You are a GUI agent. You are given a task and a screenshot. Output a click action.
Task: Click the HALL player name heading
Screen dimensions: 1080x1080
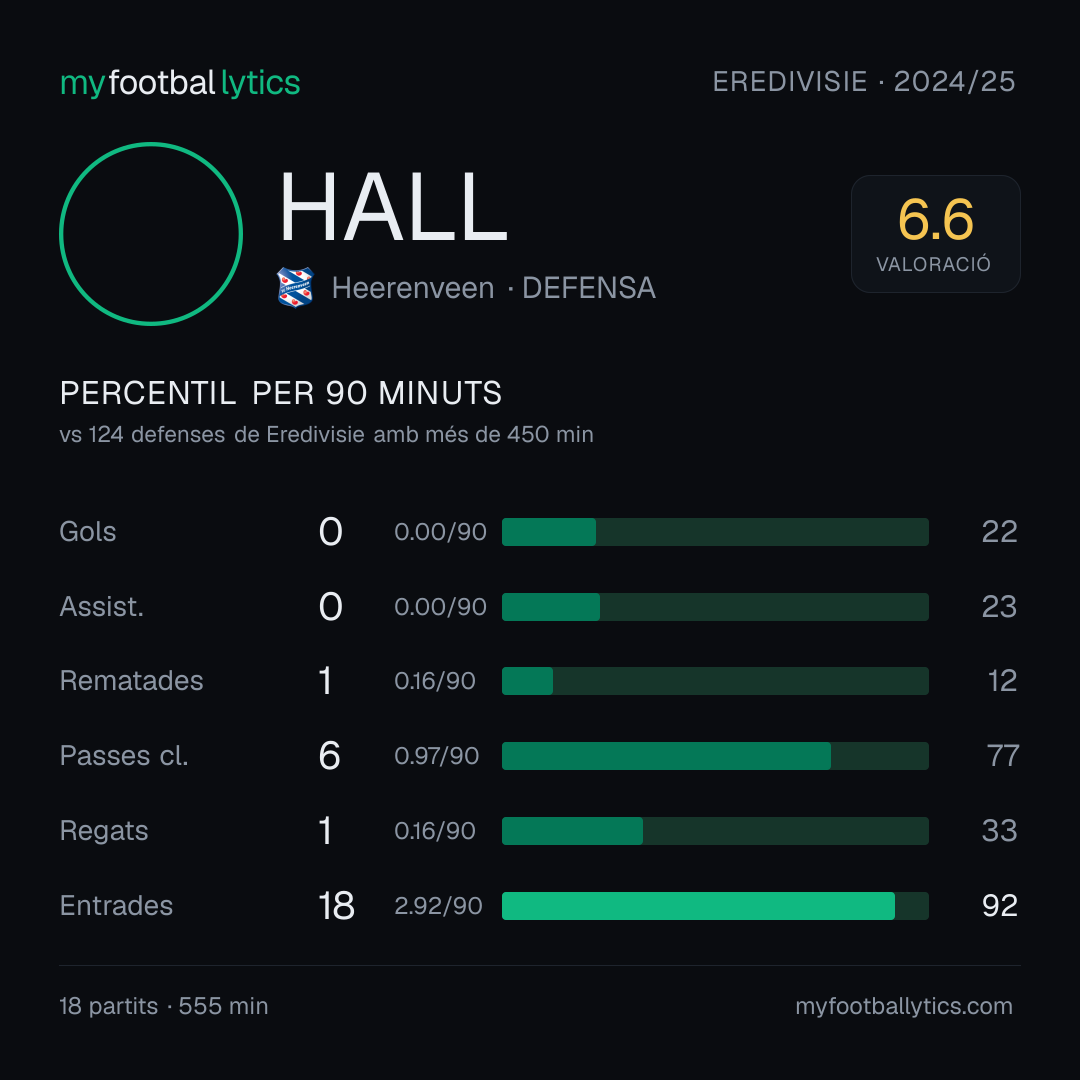click(393, 208)
